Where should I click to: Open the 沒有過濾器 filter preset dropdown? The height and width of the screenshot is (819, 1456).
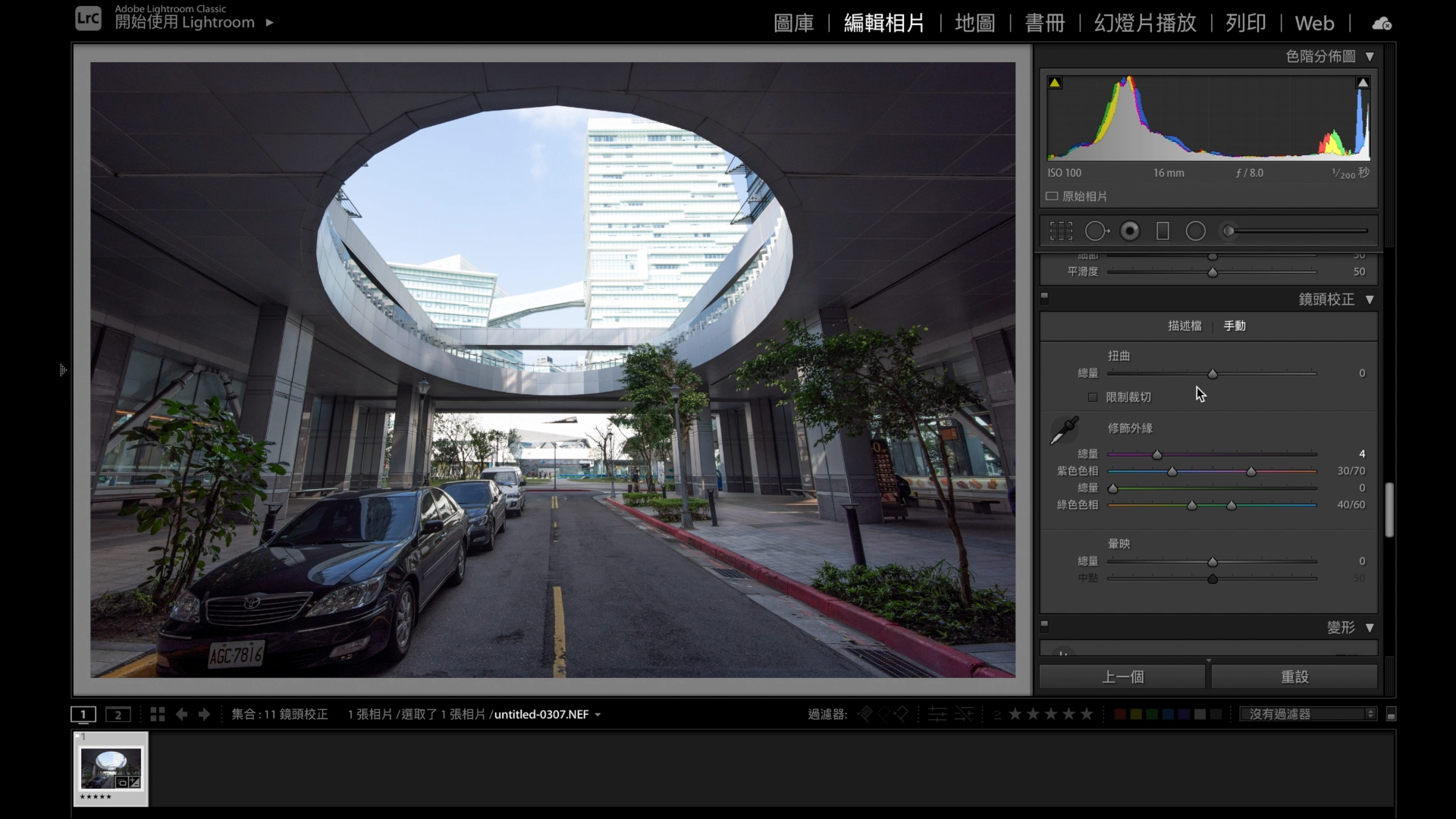(x=1308, y=714)
